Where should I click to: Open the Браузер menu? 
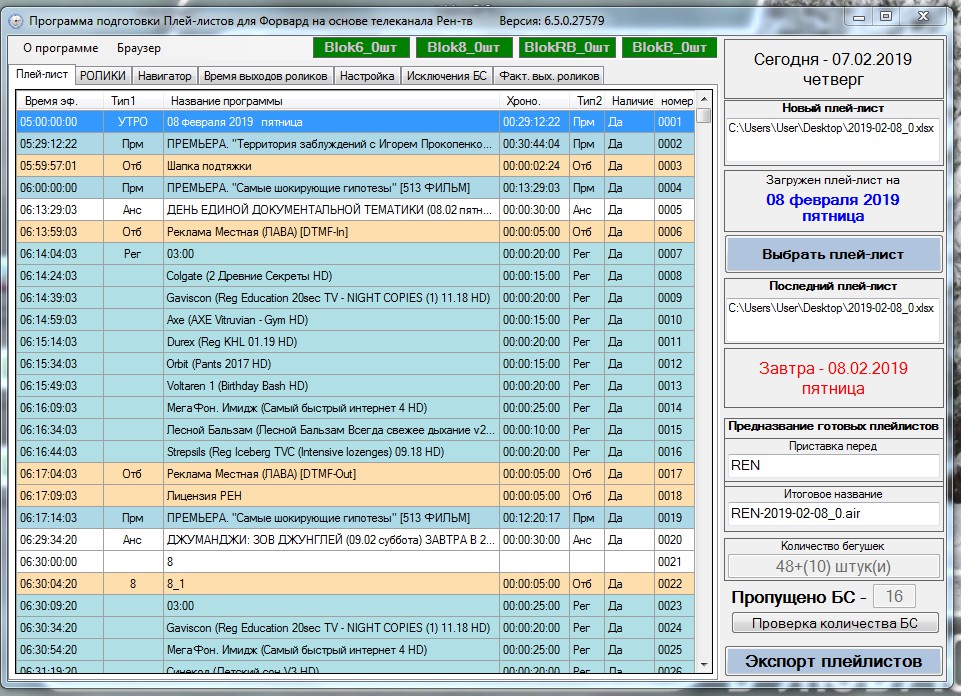coord(138,48)
